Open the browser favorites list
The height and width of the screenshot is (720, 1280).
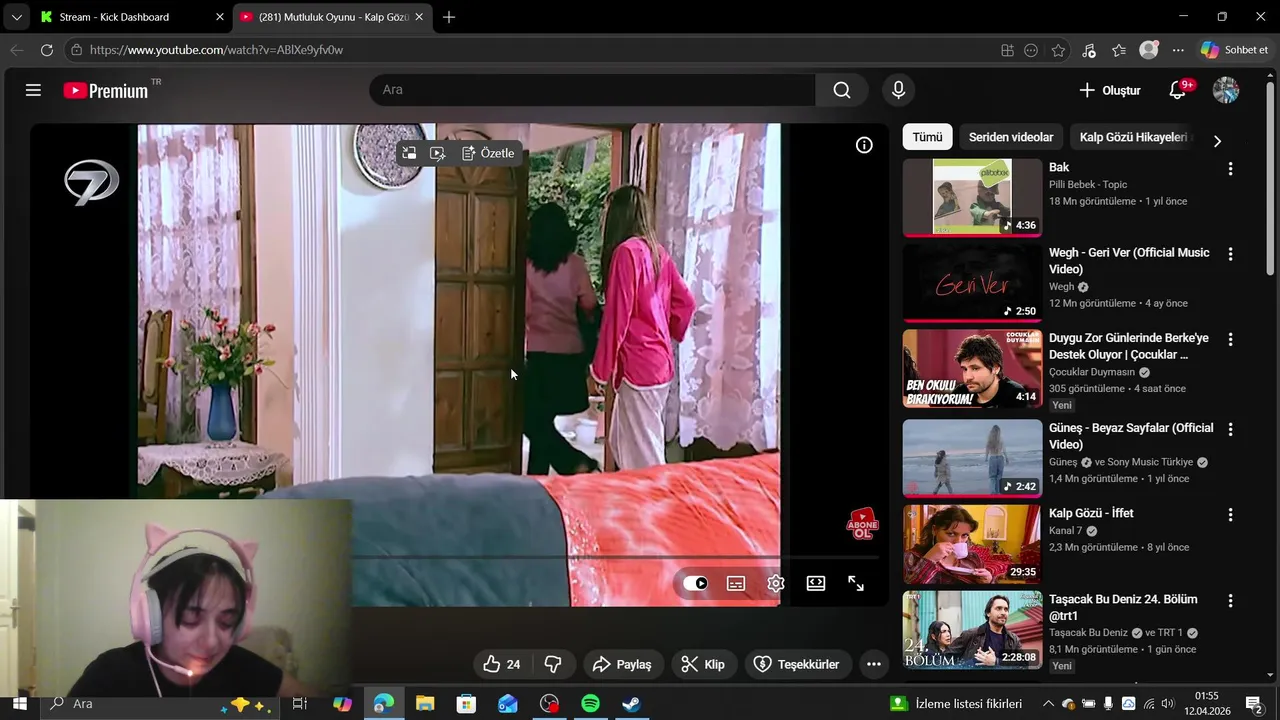[x=1119, y=50]
